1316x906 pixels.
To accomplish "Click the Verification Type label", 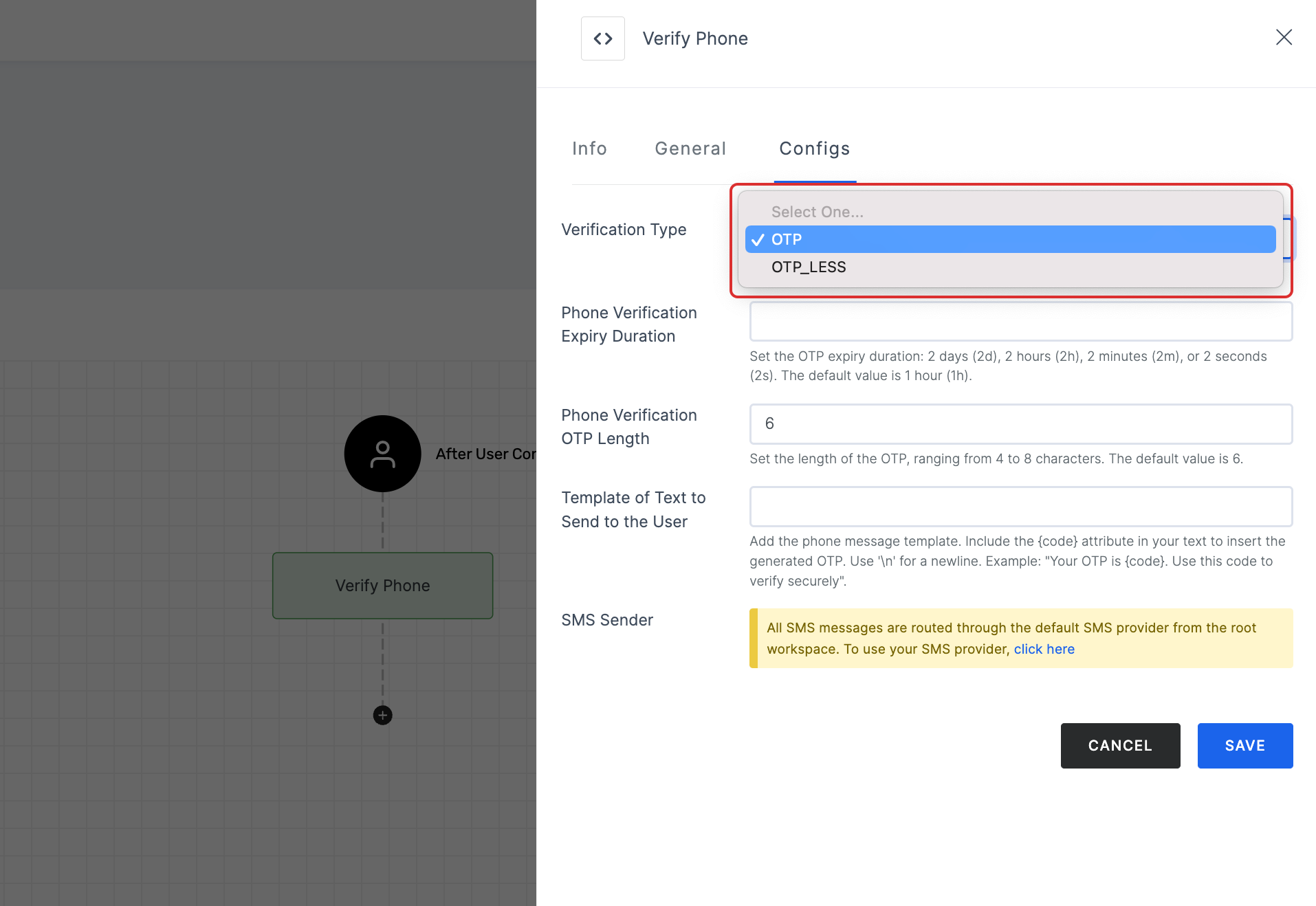I will coord(624,230).
